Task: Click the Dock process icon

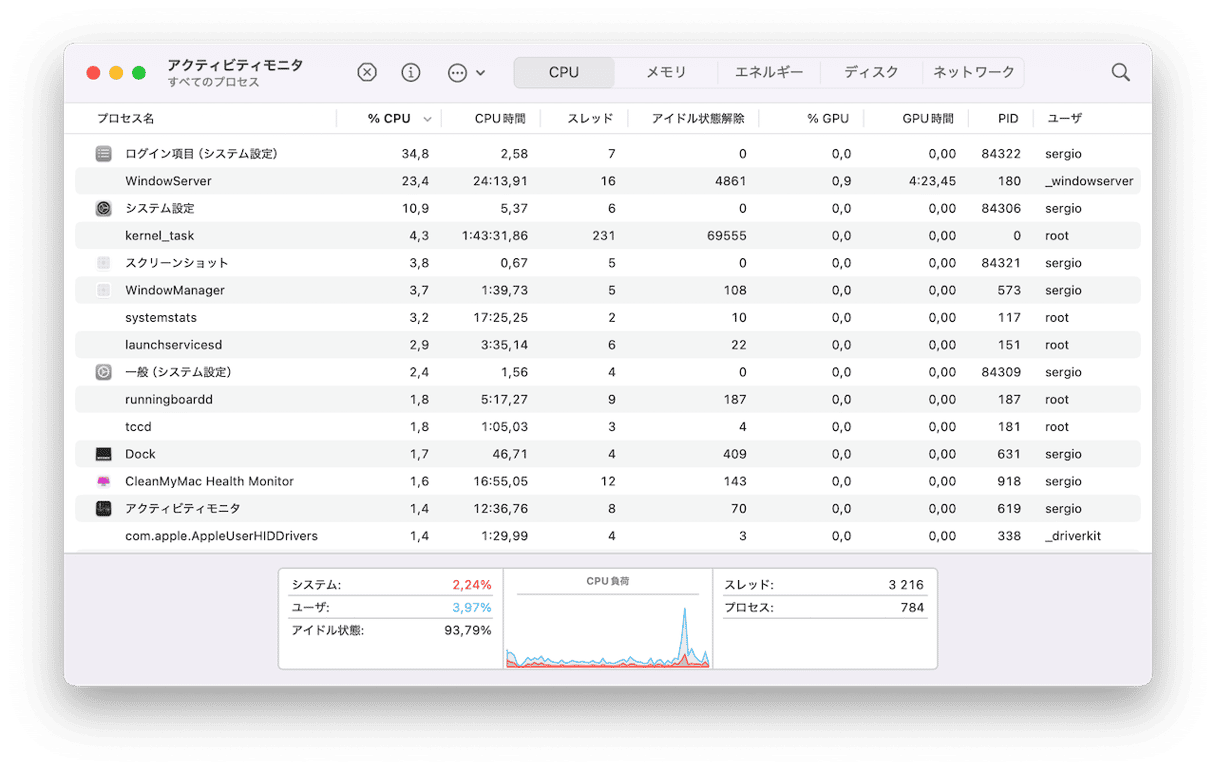Action: [x=104, y=454]
